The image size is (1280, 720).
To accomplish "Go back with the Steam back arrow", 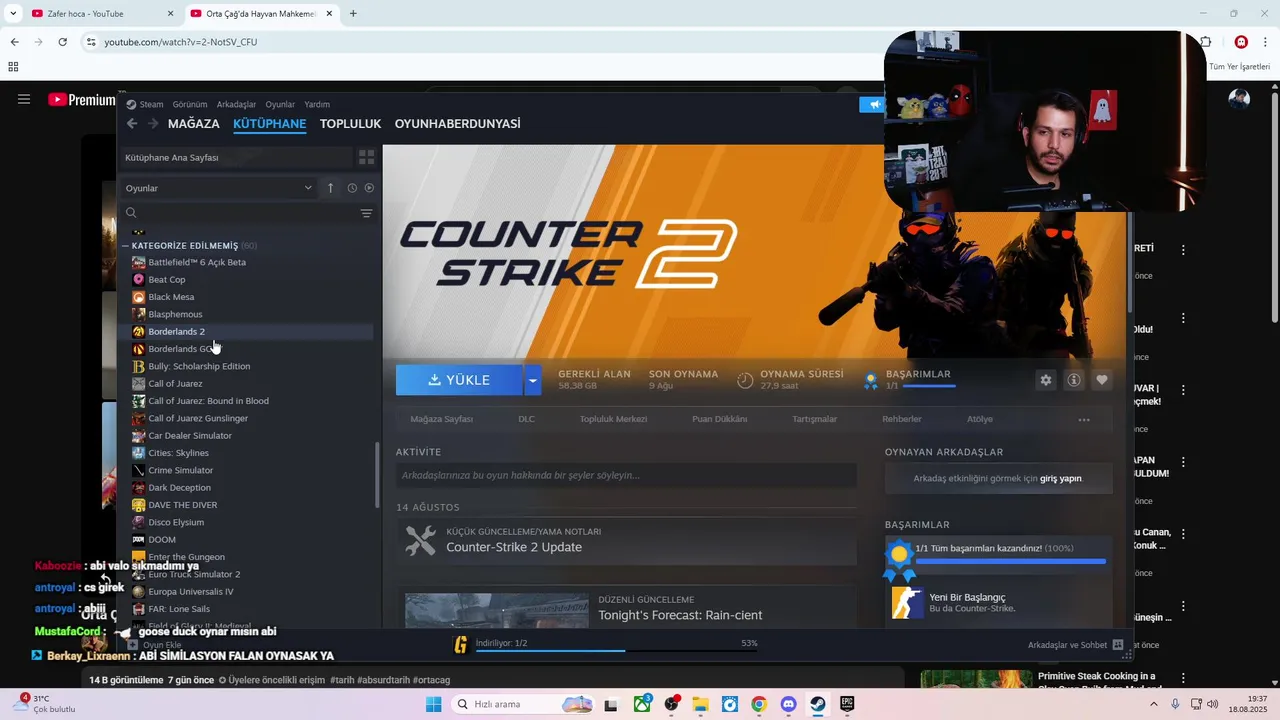I will [132, 124].
